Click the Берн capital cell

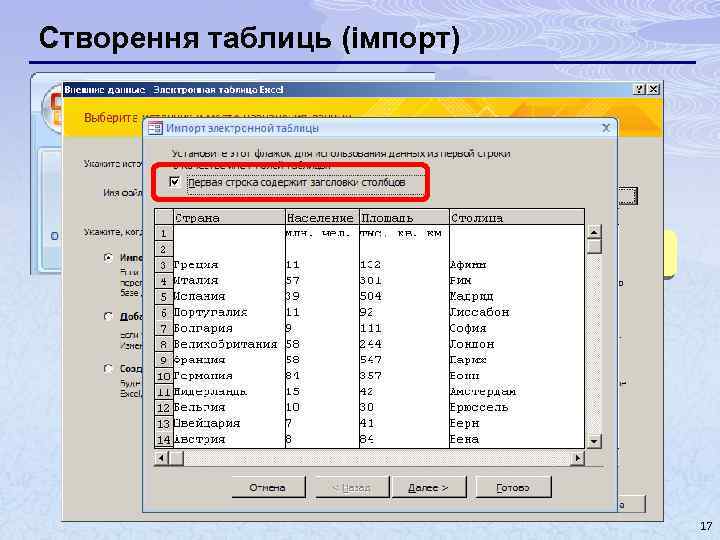(x=517, y=423)
